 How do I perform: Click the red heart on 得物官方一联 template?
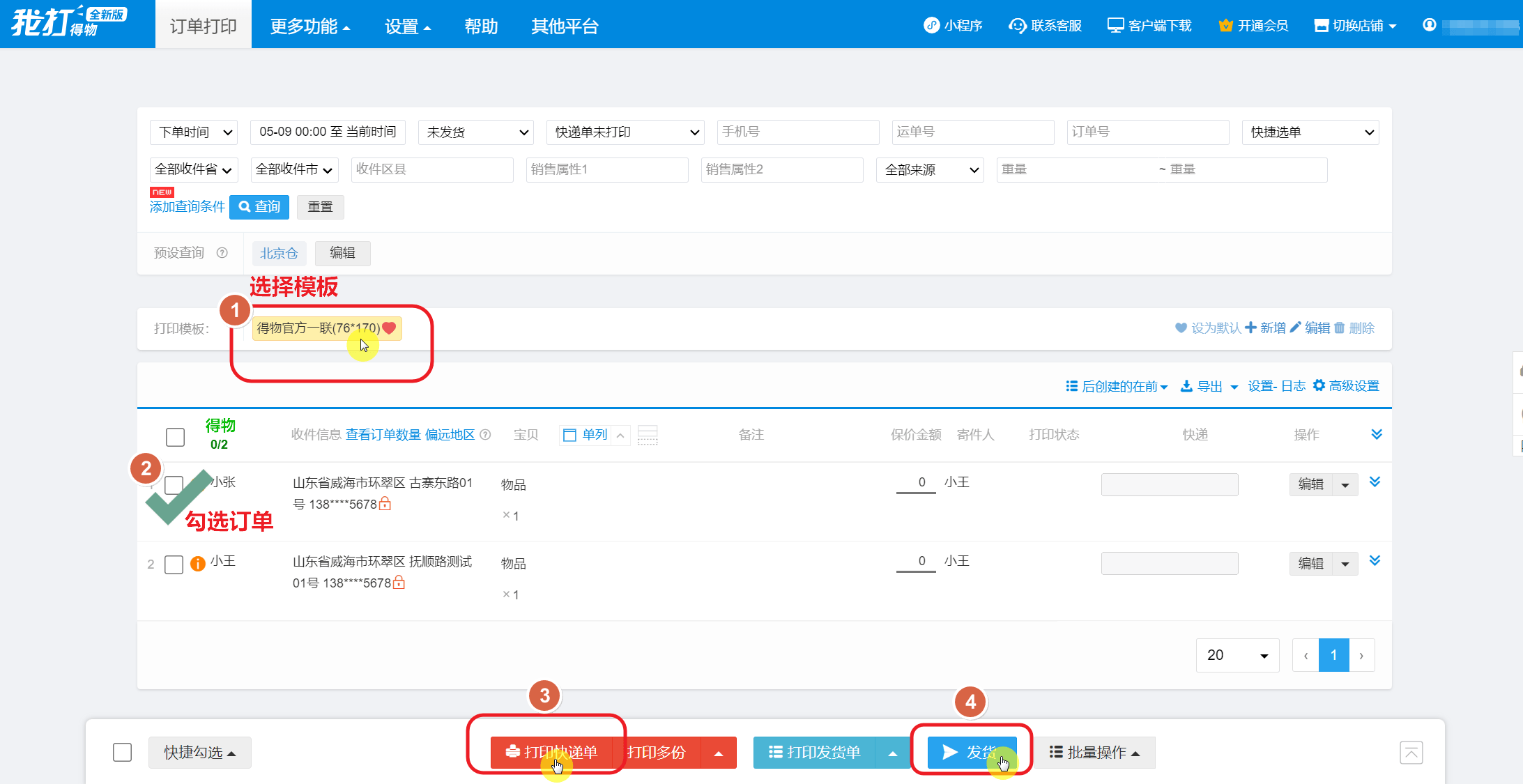(x=389, y=328)
